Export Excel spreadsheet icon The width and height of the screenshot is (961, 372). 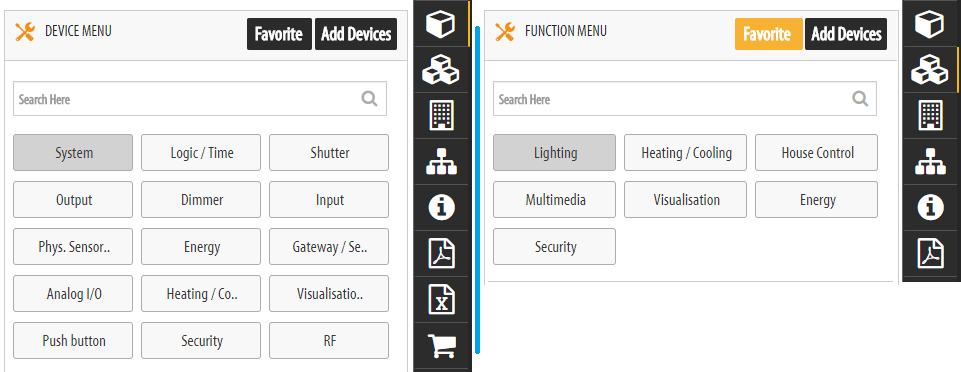coord(440,300)
